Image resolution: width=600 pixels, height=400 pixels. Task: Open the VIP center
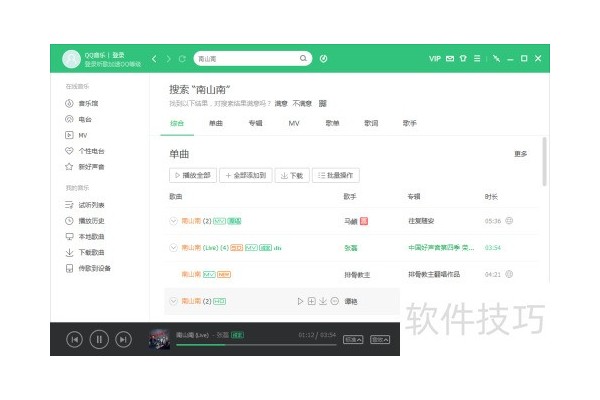(435, 59)
